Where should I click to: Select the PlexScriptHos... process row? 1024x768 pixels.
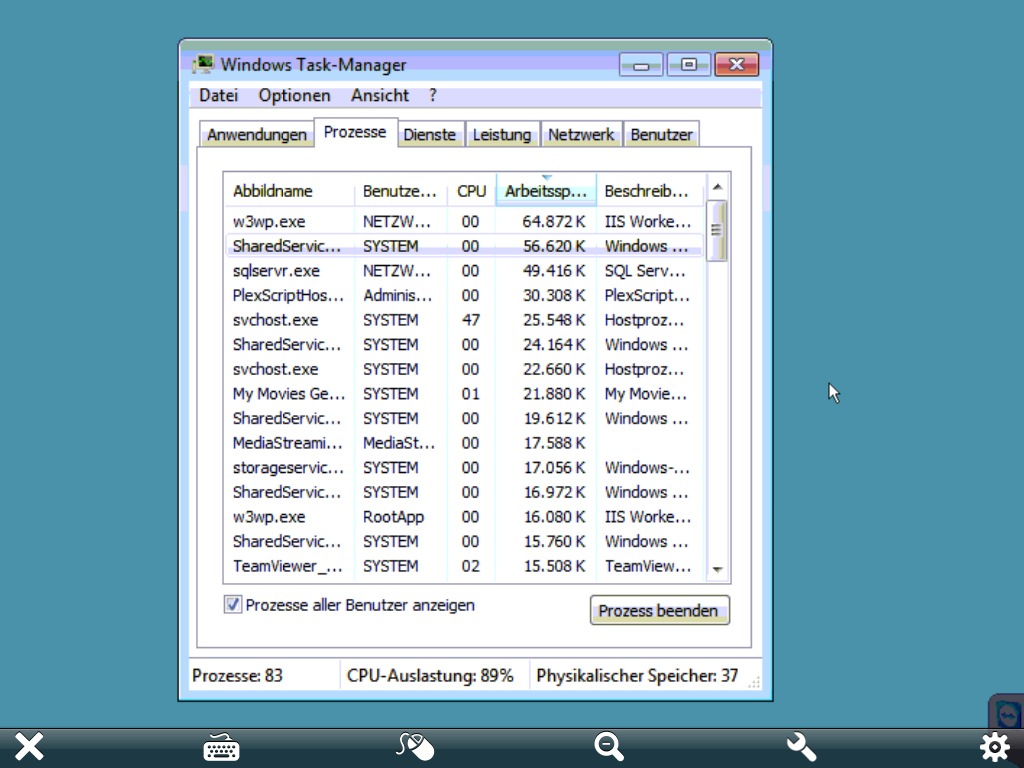464,295
